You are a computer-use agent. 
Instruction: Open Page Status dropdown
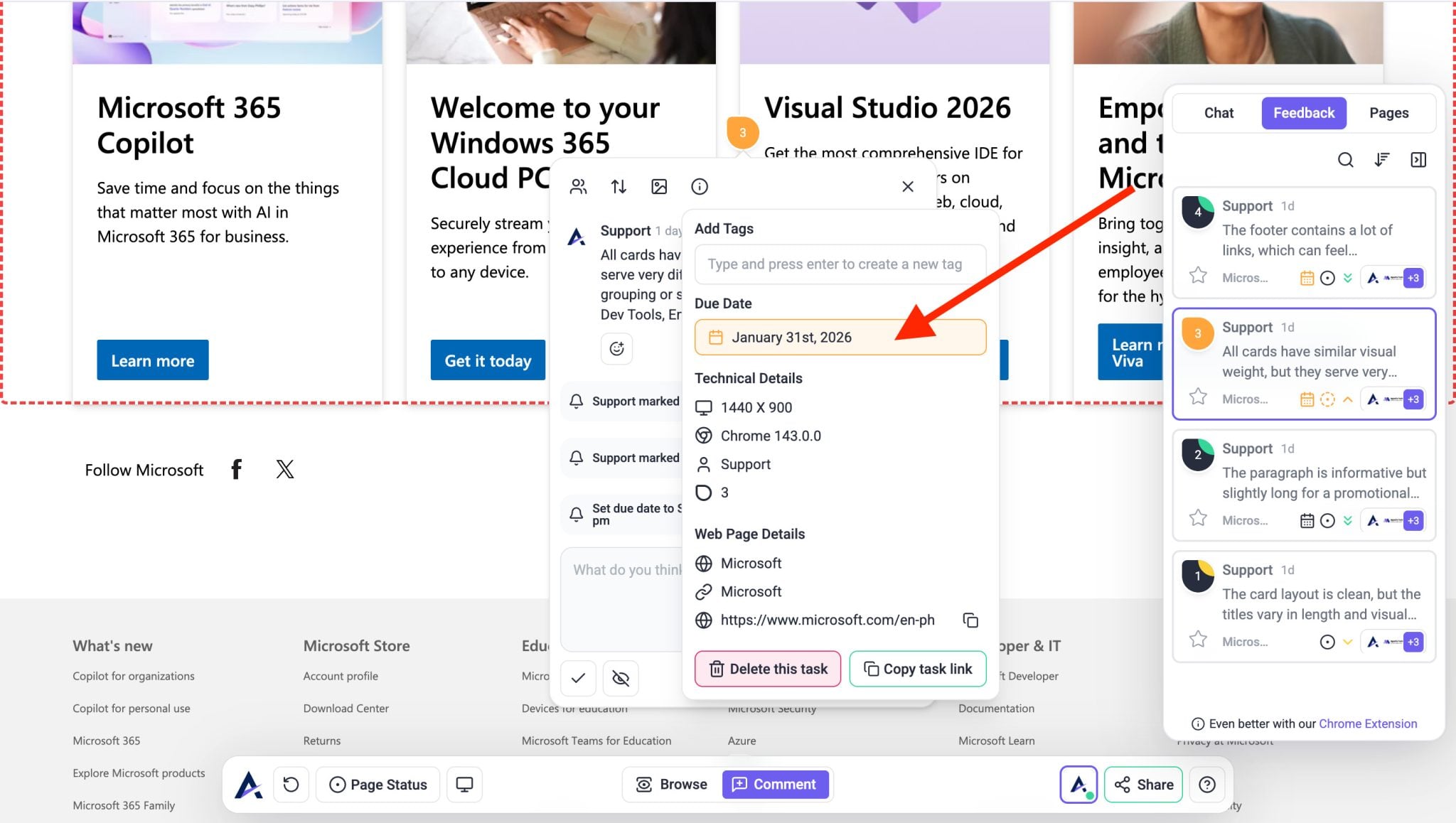point(378,785)
